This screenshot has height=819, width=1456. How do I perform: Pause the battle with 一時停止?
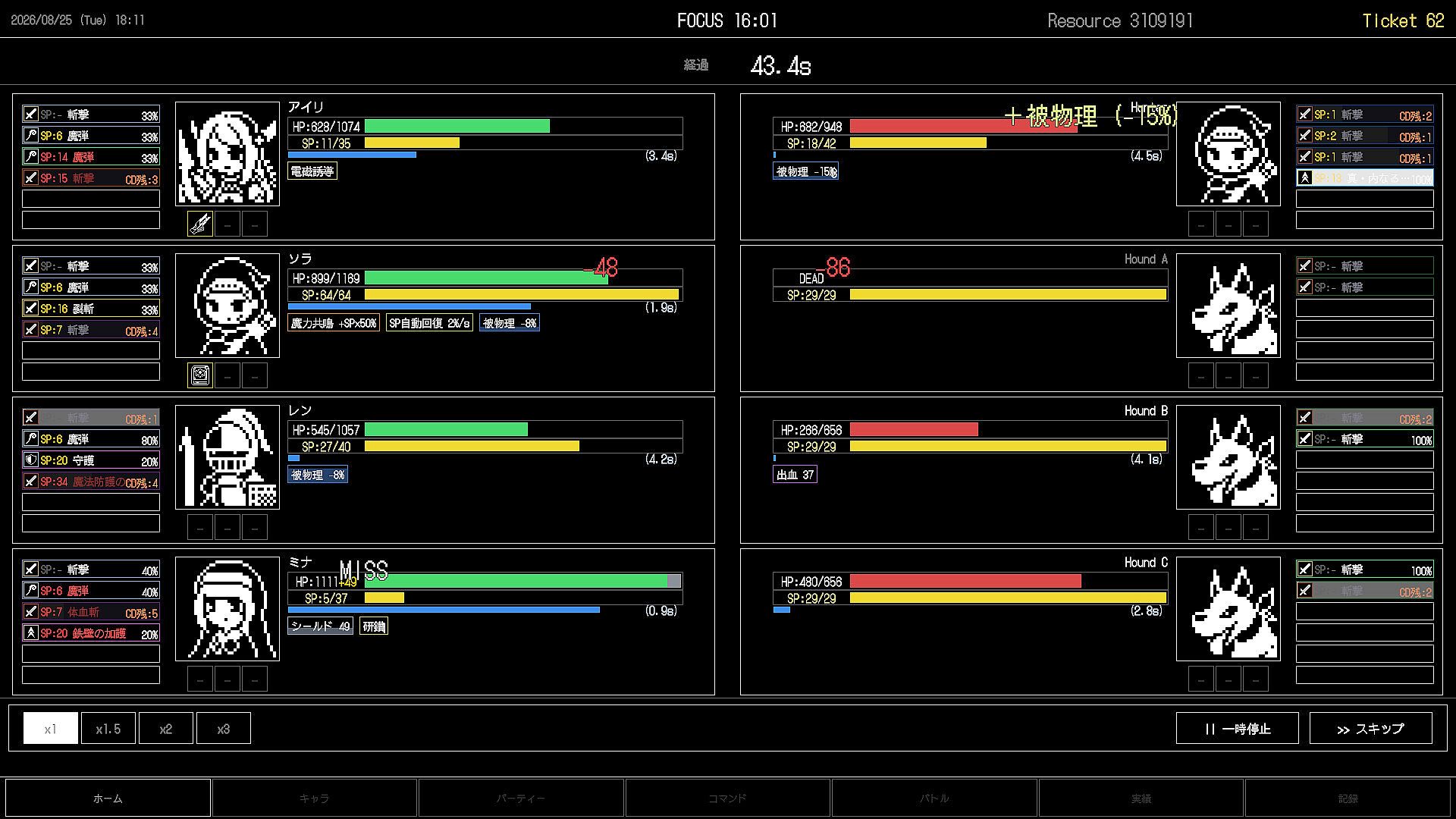pos(1238,729)
